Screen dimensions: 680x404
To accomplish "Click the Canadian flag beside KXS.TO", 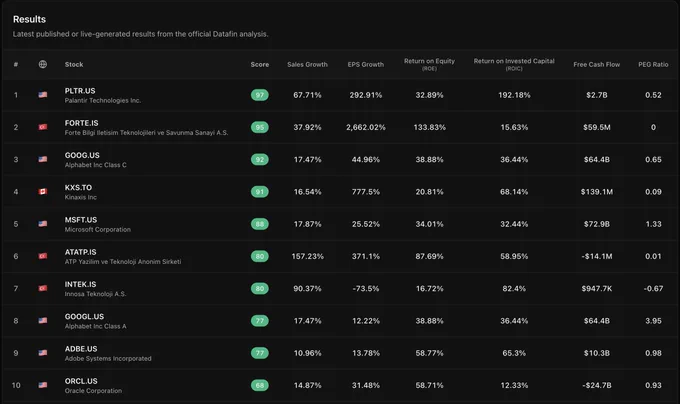I will coord(42,192).
